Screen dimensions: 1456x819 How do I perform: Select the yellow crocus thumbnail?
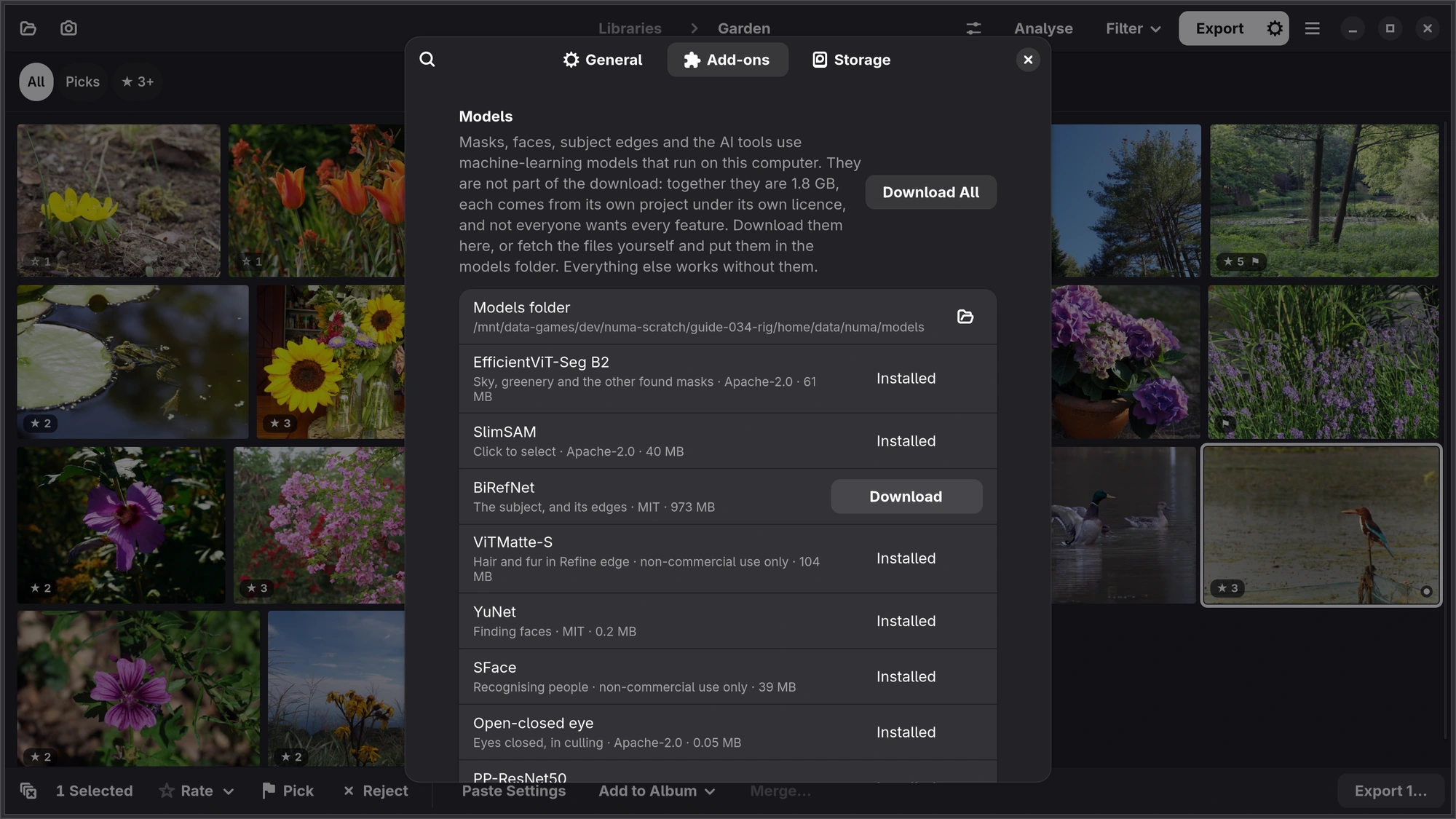click(119, 200)
